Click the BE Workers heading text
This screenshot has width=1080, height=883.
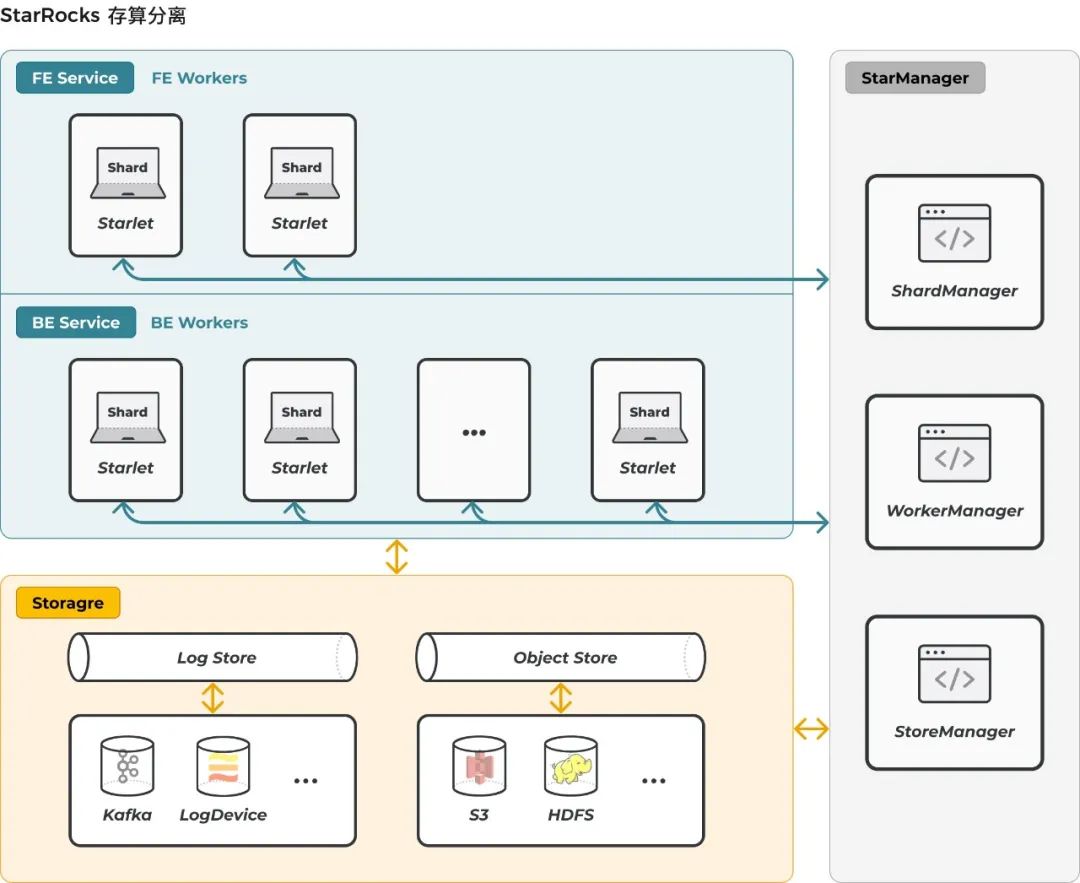tap(199, 322)
